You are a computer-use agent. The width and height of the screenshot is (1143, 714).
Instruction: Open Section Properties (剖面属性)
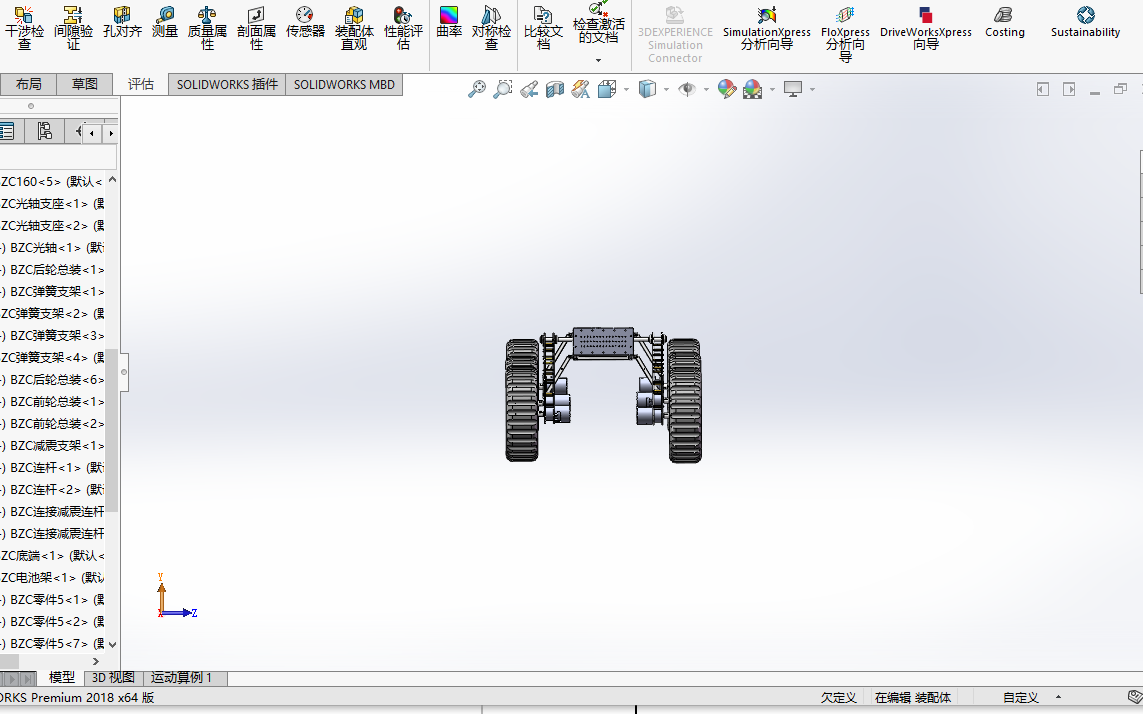coord(256,28)
